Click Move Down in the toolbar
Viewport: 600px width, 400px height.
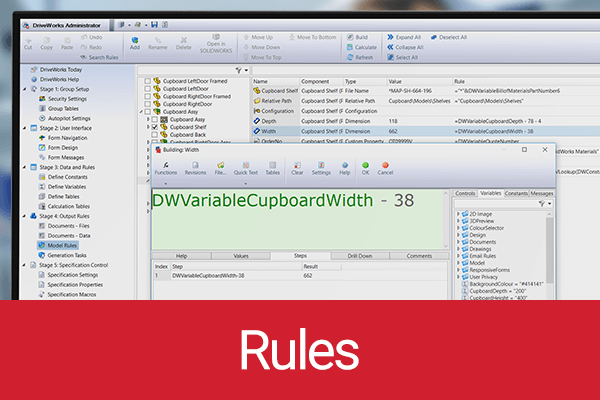pos(262,47)
